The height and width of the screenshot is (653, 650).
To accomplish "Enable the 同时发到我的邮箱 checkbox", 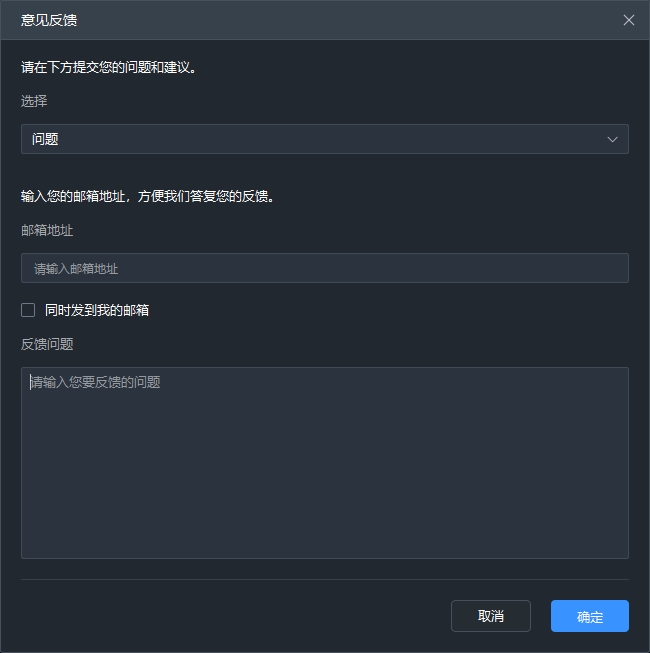I will coord(28,310).
